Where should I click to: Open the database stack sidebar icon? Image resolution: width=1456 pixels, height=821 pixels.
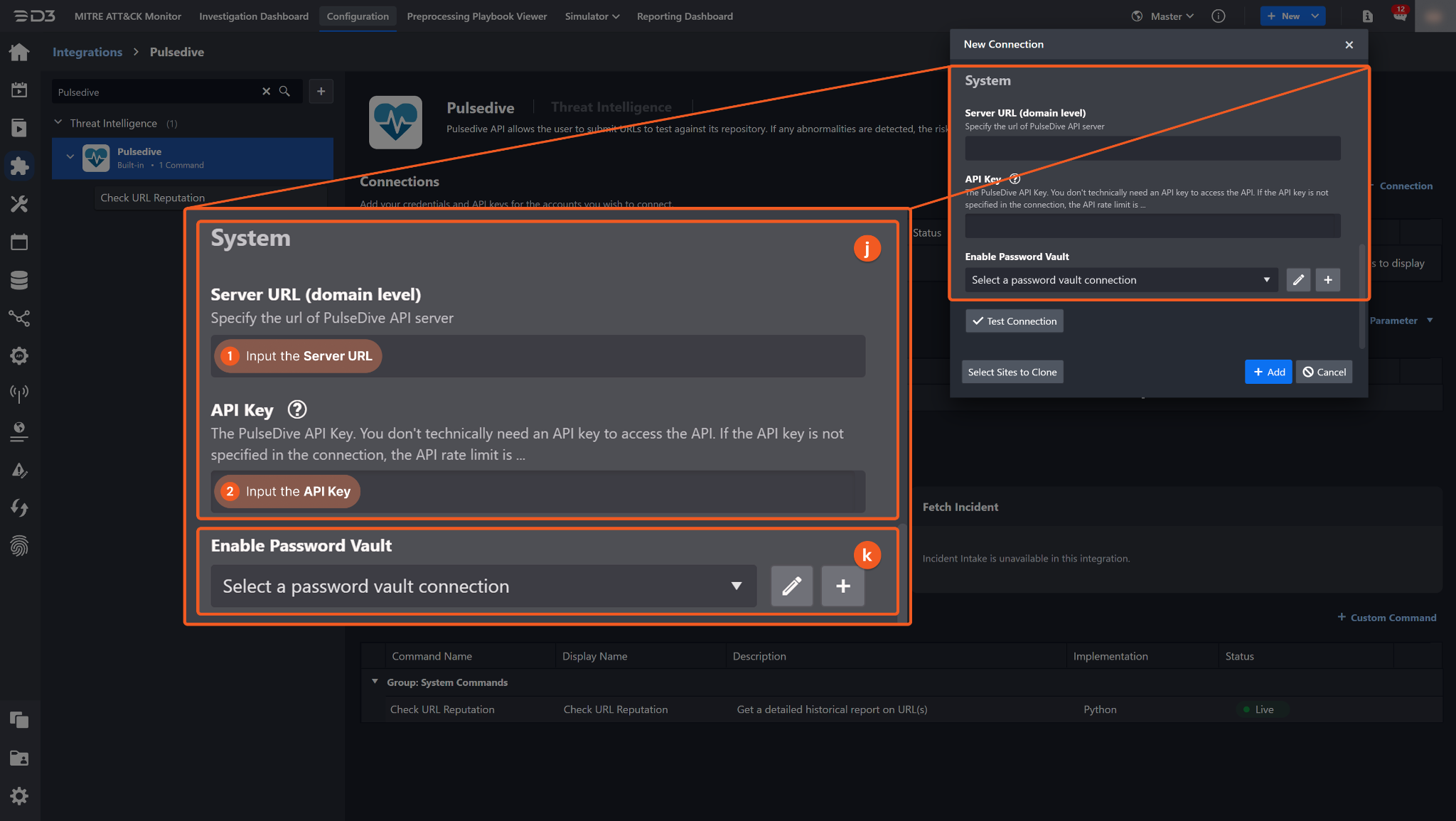click(19, 280)
